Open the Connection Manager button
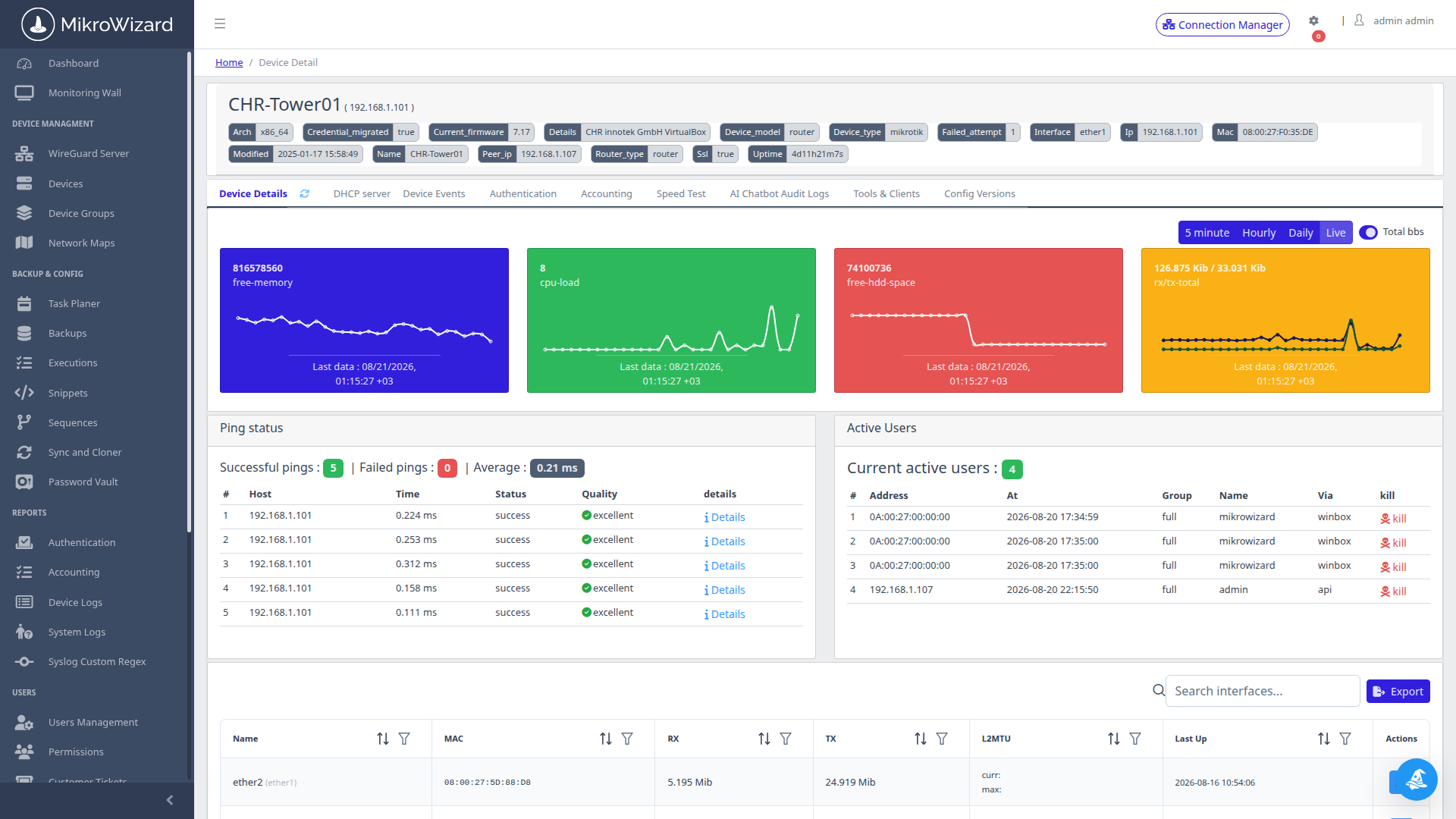 click(1222, 24)
